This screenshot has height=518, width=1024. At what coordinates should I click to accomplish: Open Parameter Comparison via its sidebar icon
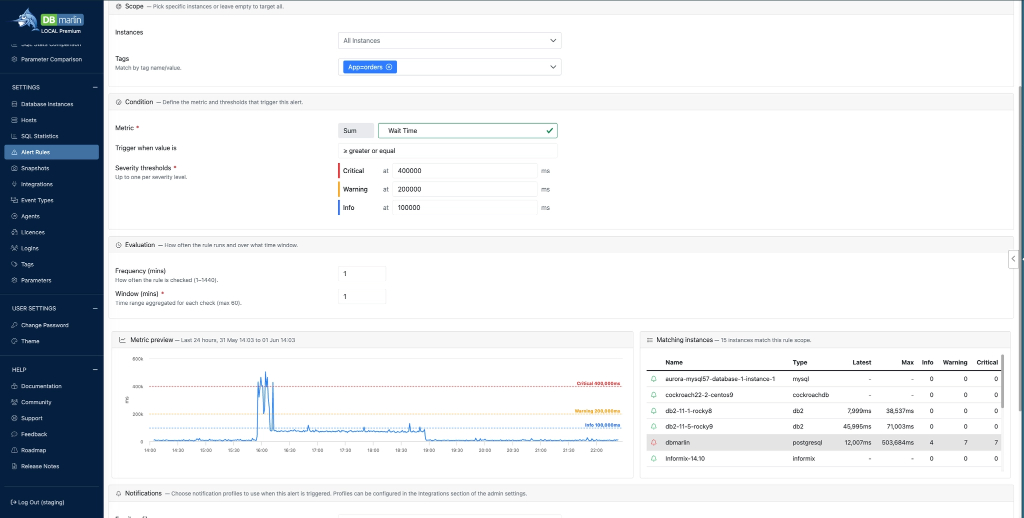click(14, 59)
